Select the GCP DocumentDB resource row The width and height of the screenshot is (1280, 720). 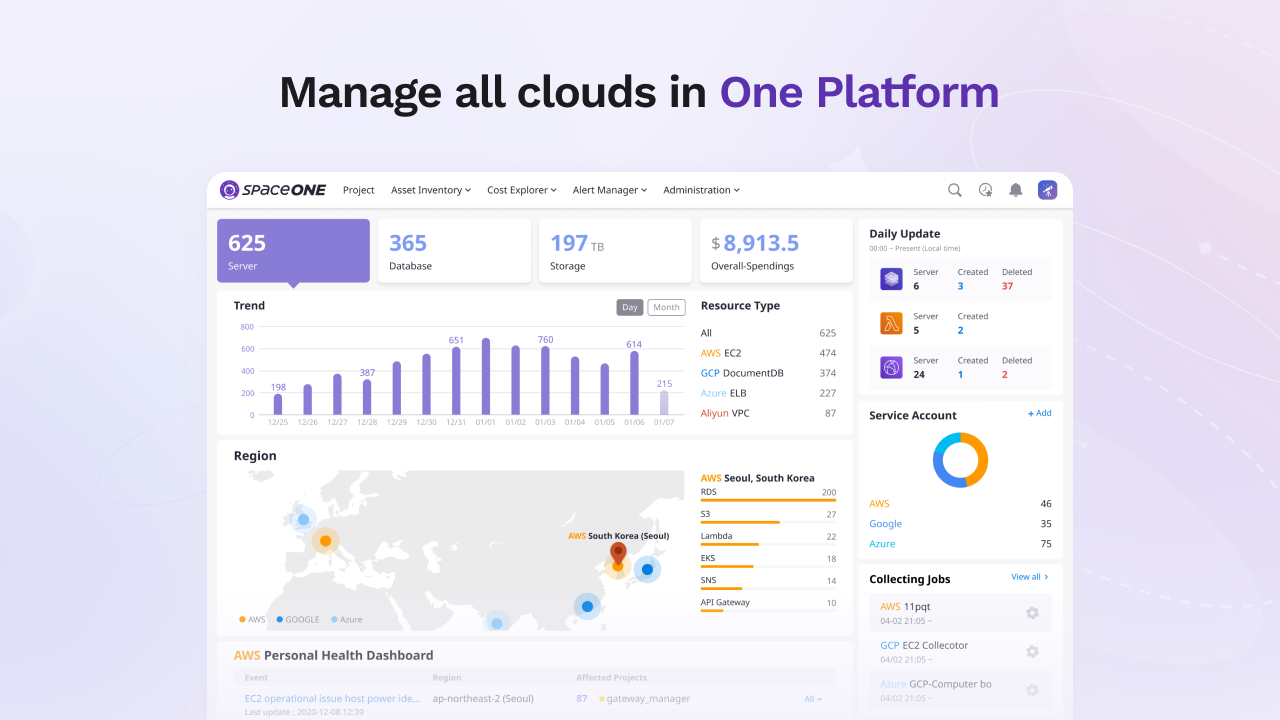coord(768,373)
